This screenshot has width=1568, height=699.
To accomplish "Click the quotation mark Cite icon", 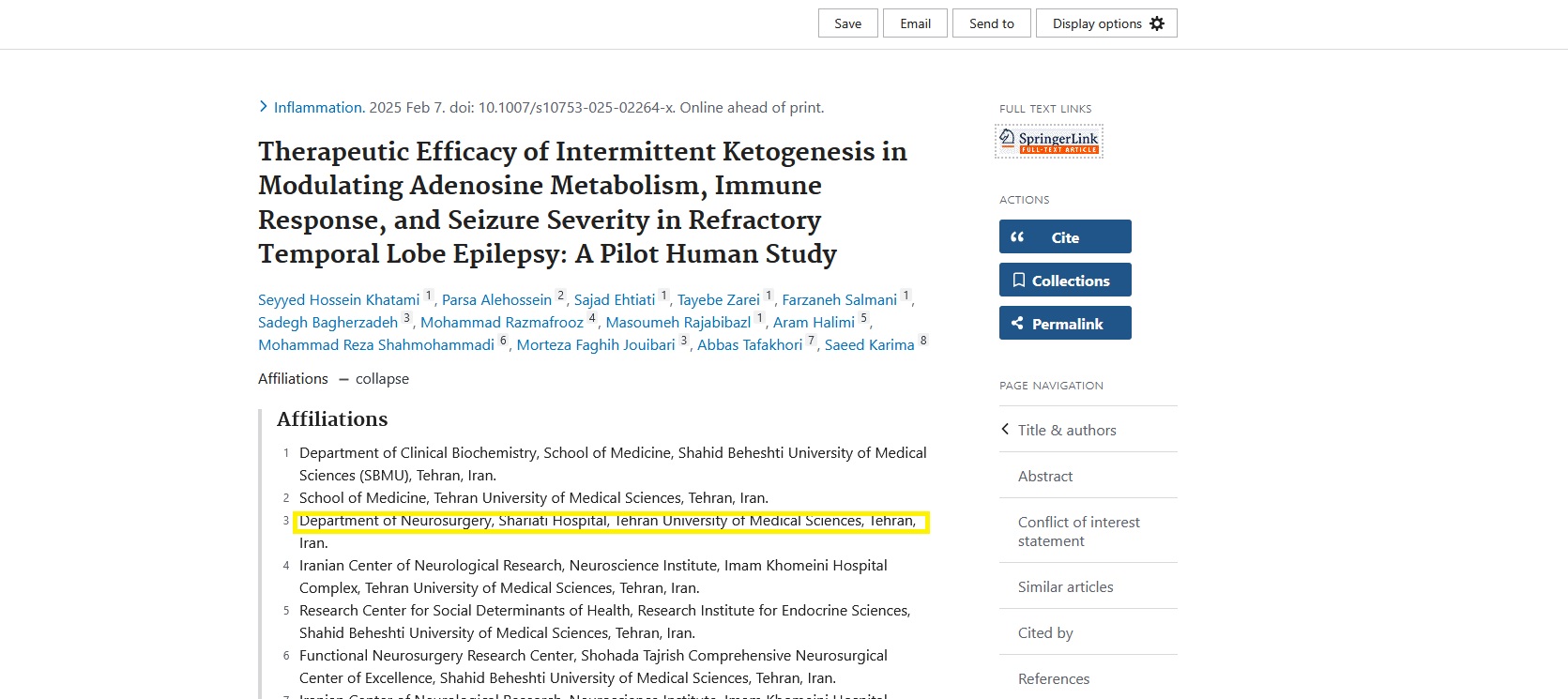I will (1017, 237).
